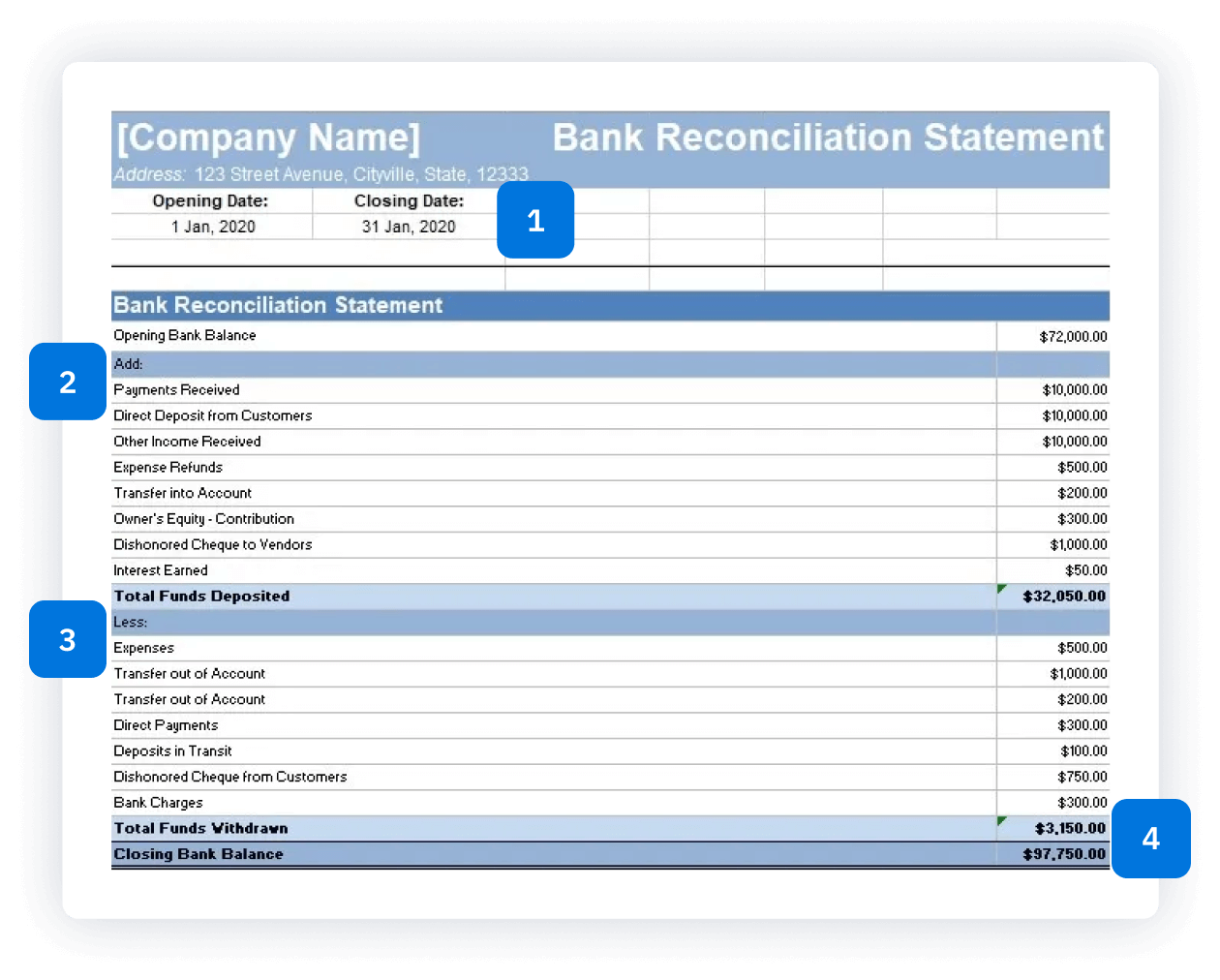This screenshot has width=1220, height=980.
Task: Click the numbered callout badge 1
Action: pos(535,220)
